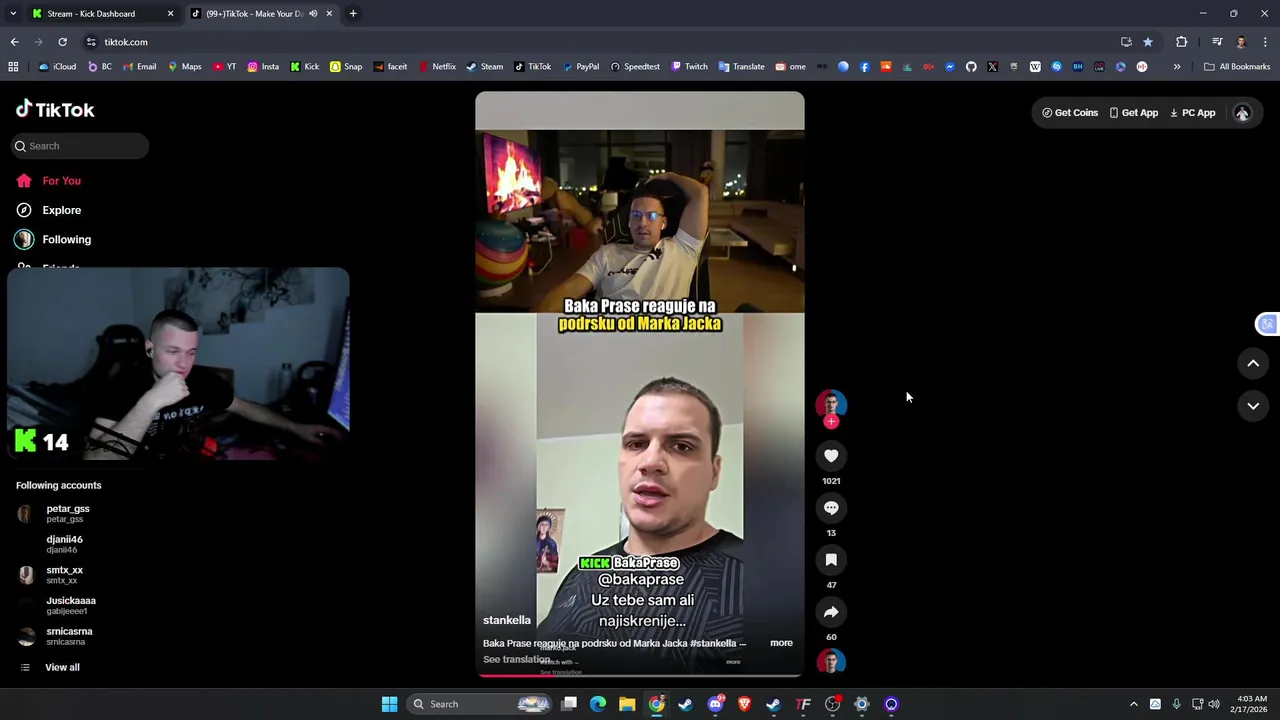Click PC App download button

click(1192, 113)
